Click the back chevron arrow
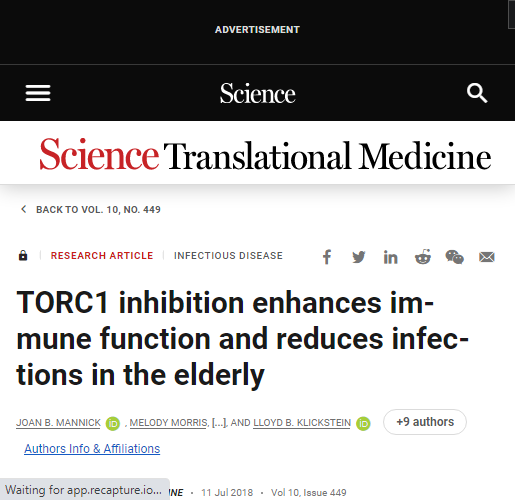The width and height of the screenshot is (515, 500). point(23,209)
